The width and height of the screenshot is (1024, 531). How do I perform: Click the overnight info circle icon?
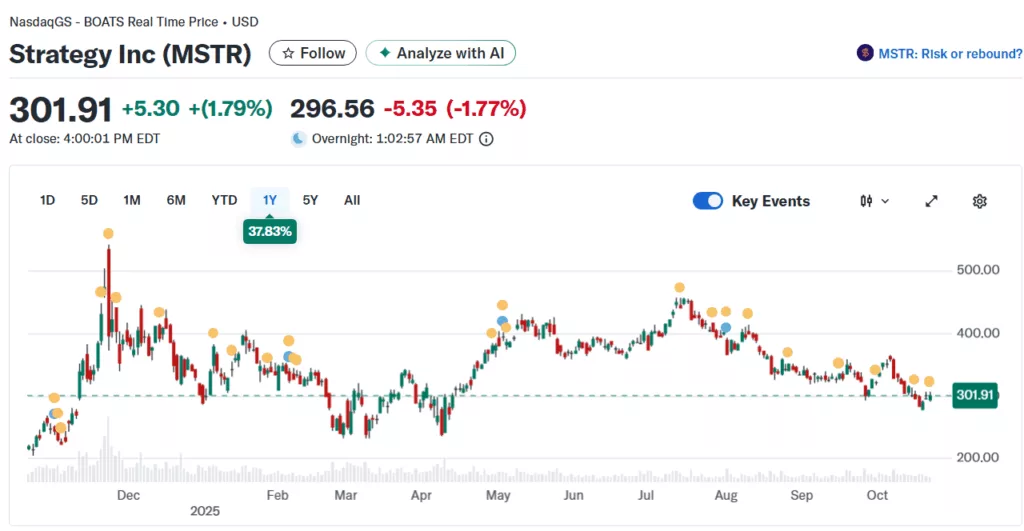tap(486, 139)
